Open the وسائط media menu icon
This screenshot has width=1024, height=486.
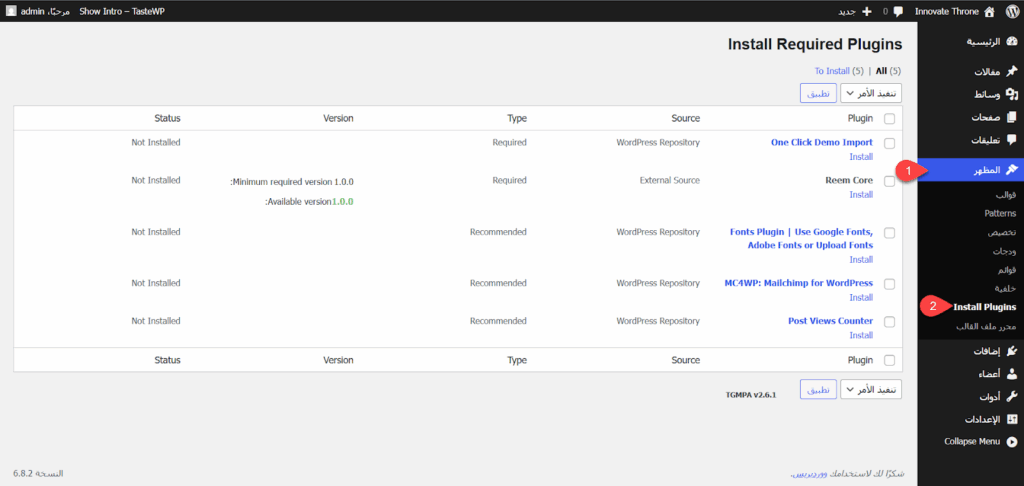[1012, 95]
